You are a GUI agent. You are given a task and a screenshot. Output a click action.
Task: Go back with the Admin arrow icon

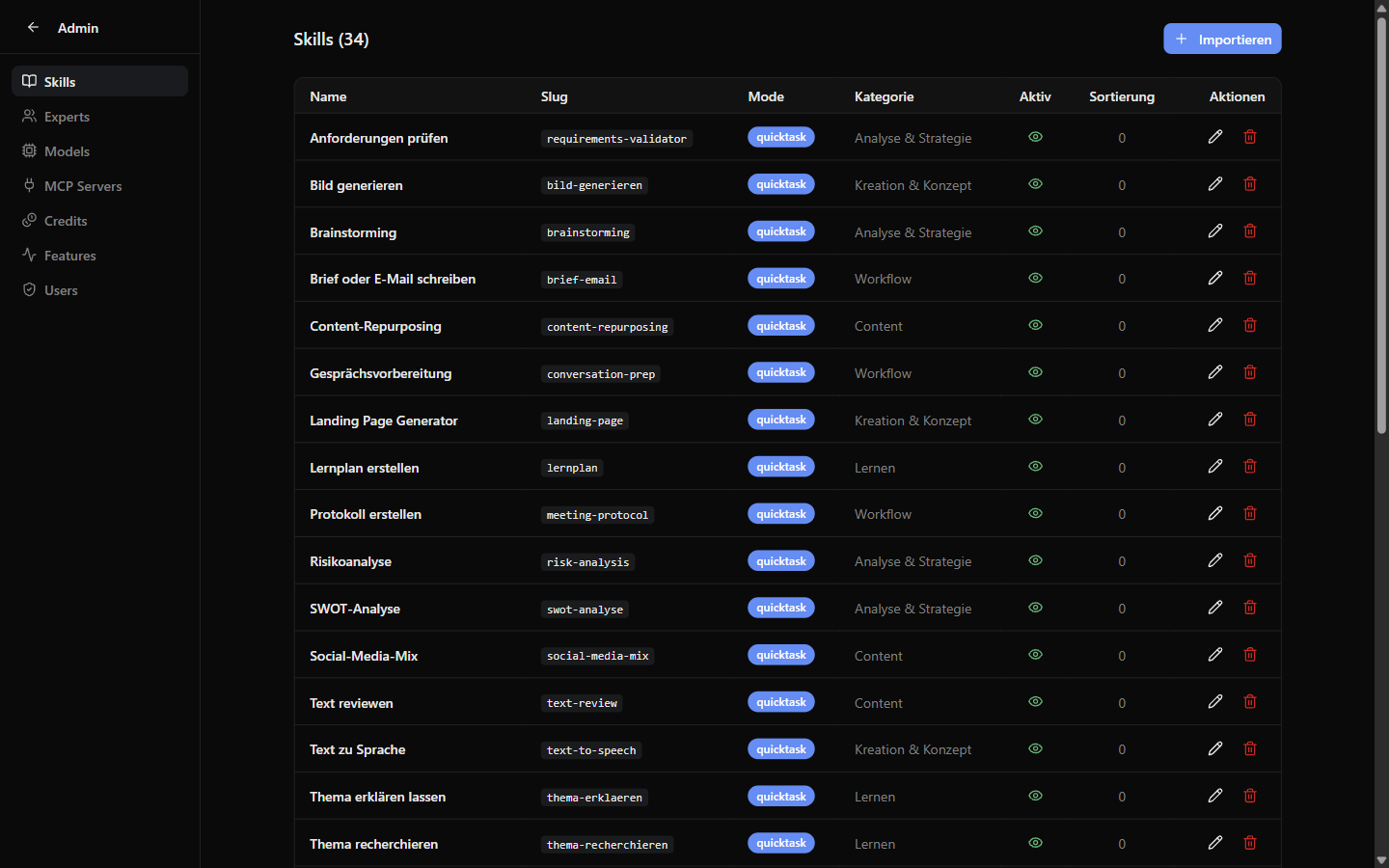pyautogui.click(x=33, y=27)
